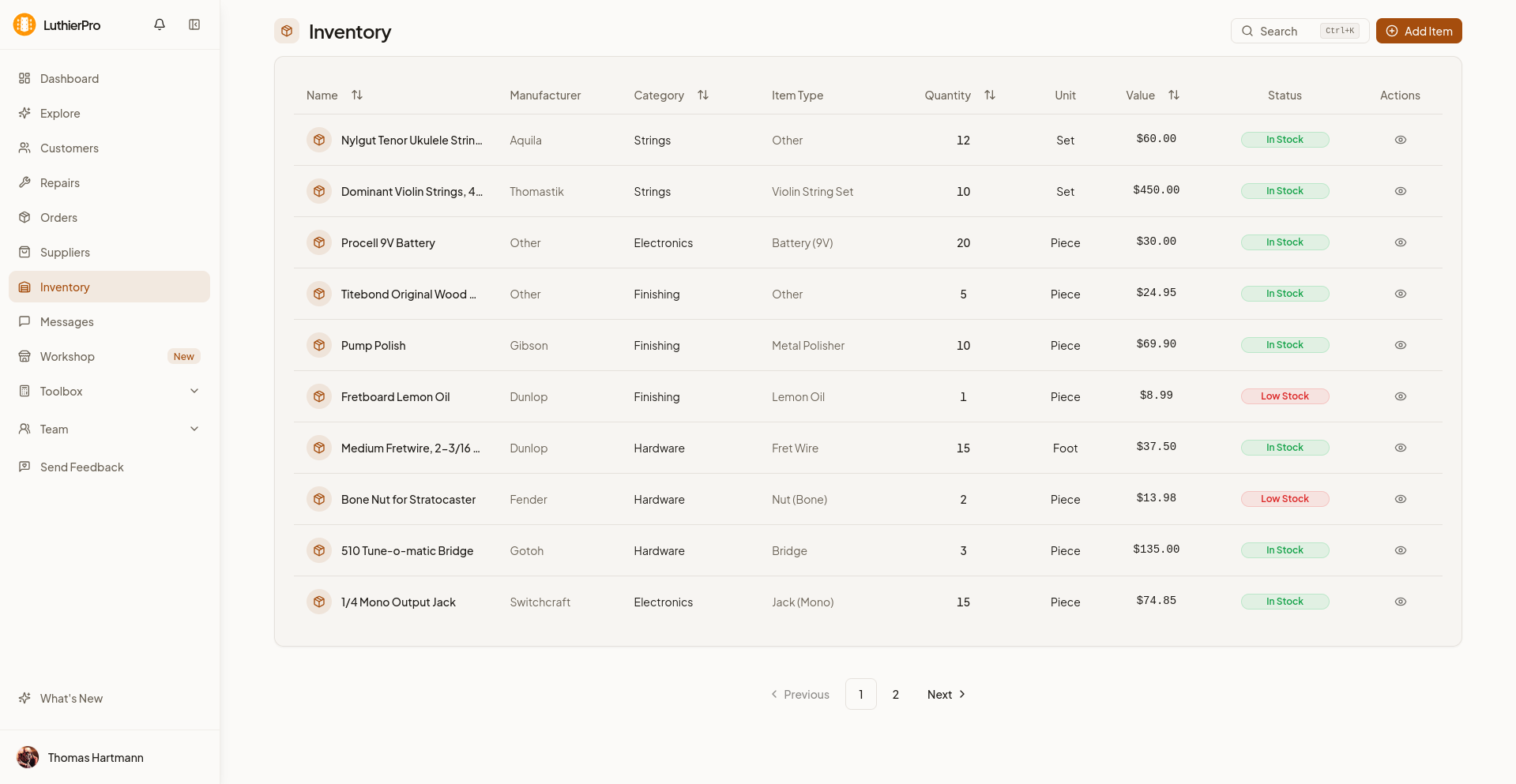Image resolution: width=1516 pixels, height=784 pixels.
Task: Select Inventory in the sidebar
Action: [x=109, y=287]
